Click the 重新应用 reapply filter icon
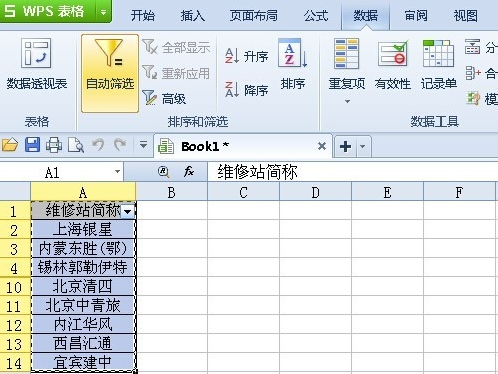This screenshot has height=374, width=498. 150,72
